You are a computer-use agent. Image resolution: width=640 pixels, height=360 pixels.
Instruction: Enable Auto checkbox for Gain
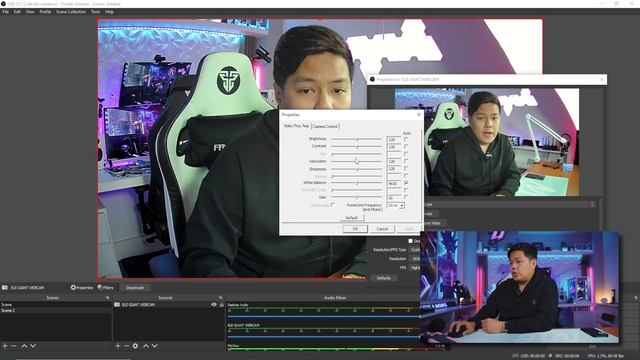click(406, 197)
